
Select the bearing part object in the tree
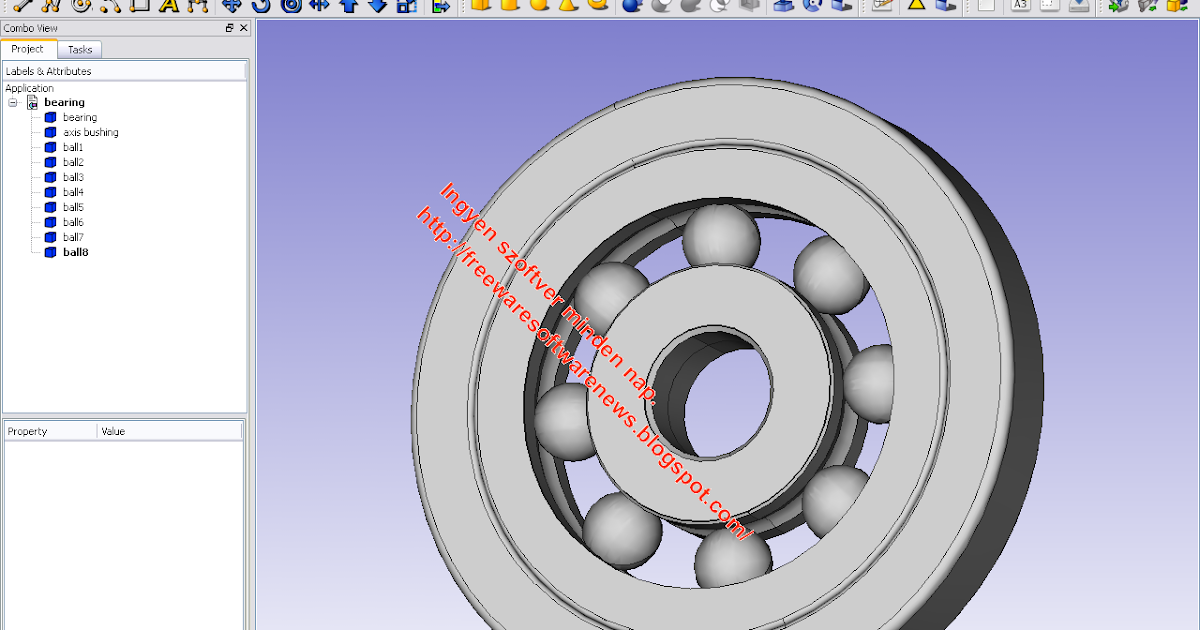click(79, 117)
